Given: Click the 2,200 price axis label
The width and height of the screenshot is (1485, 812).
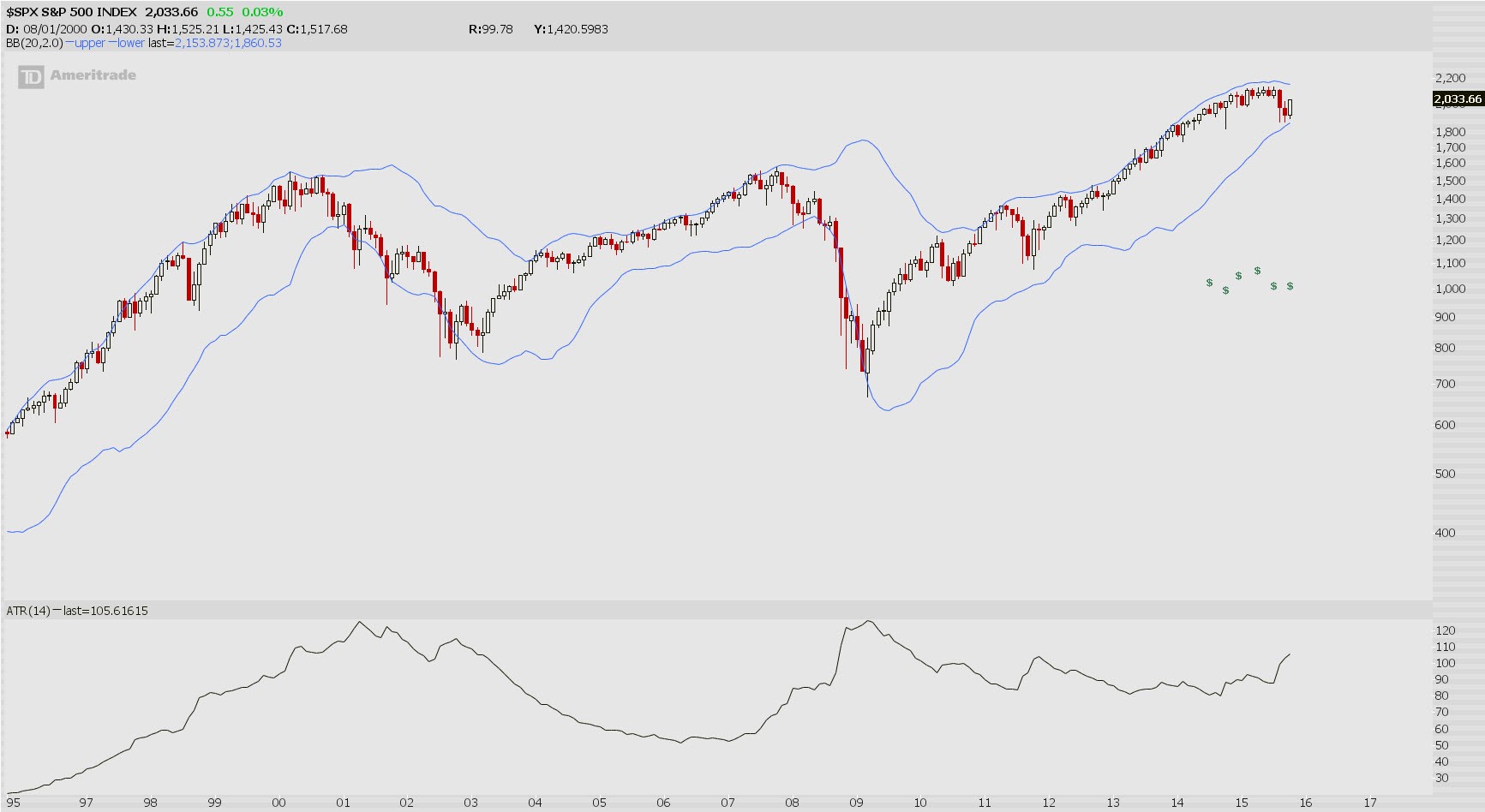Looking at the screenshot, I should [x=1450, y=78].
